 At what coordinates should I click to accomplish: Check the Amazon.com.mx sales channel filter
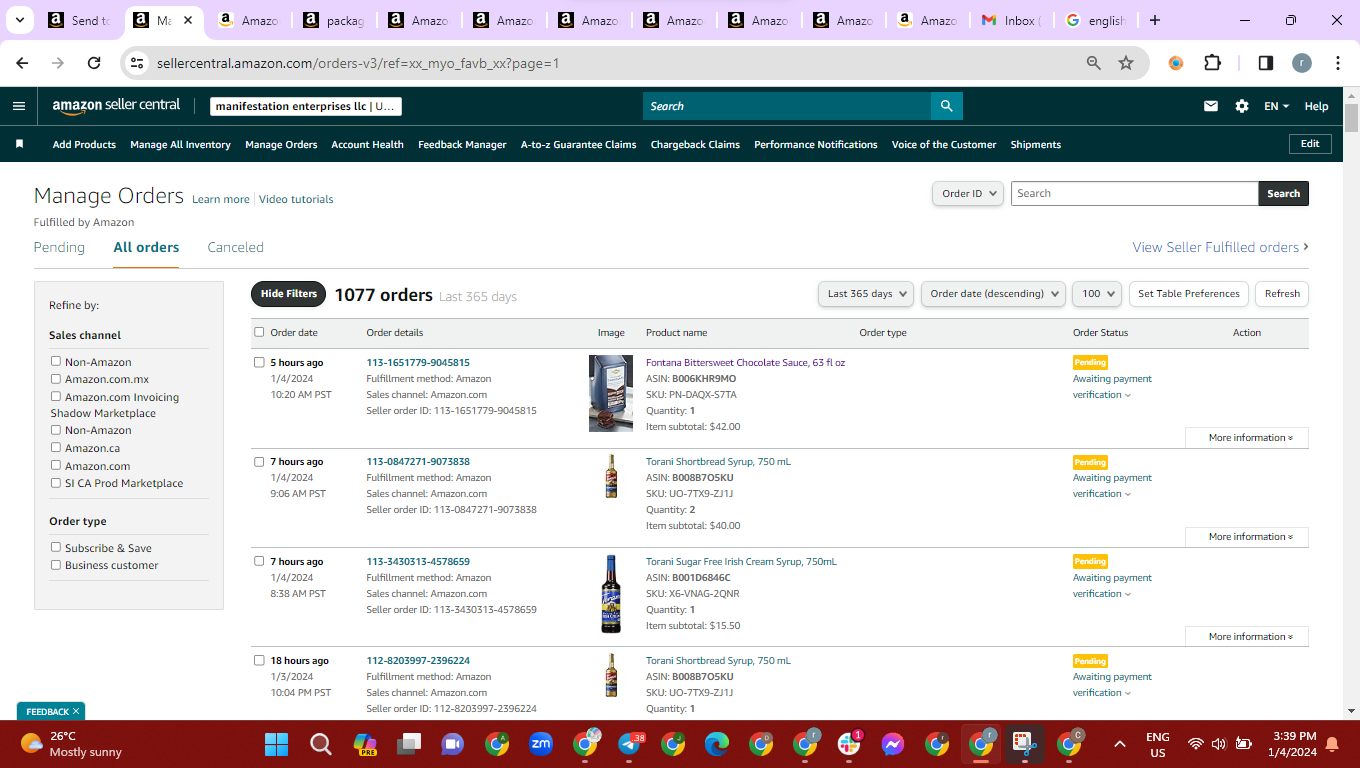tap(56, 379)
